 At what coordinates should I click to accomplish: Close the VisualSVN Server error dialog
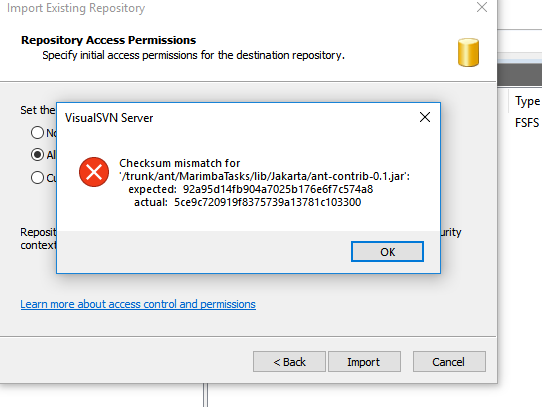(425, 117)
